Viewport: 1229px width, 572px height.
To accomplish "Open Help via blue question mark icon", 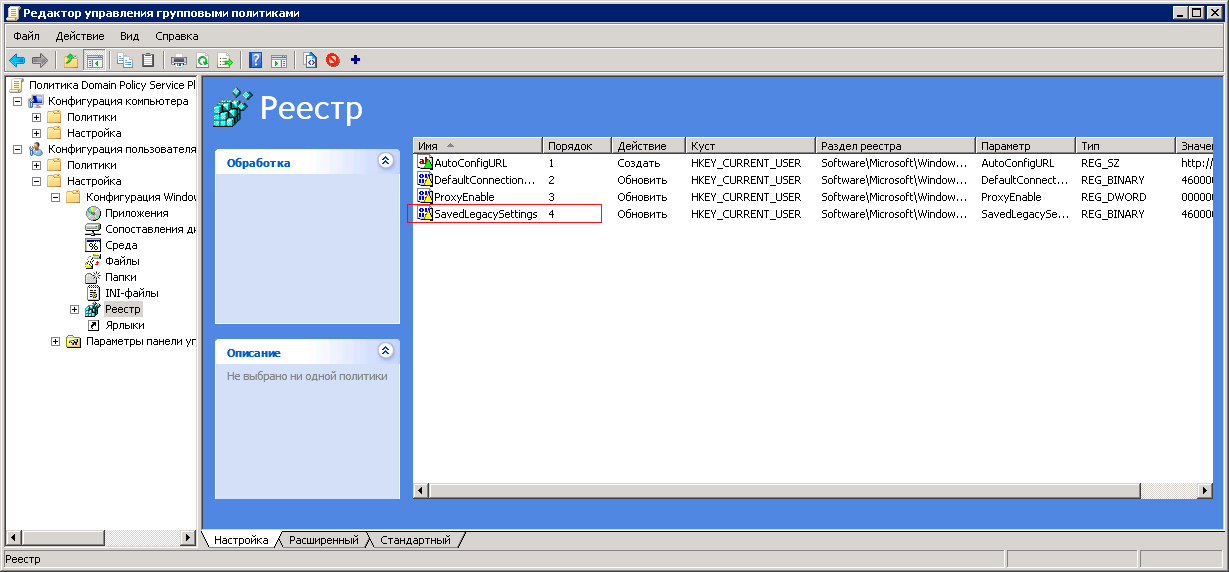I will [255, 60].
